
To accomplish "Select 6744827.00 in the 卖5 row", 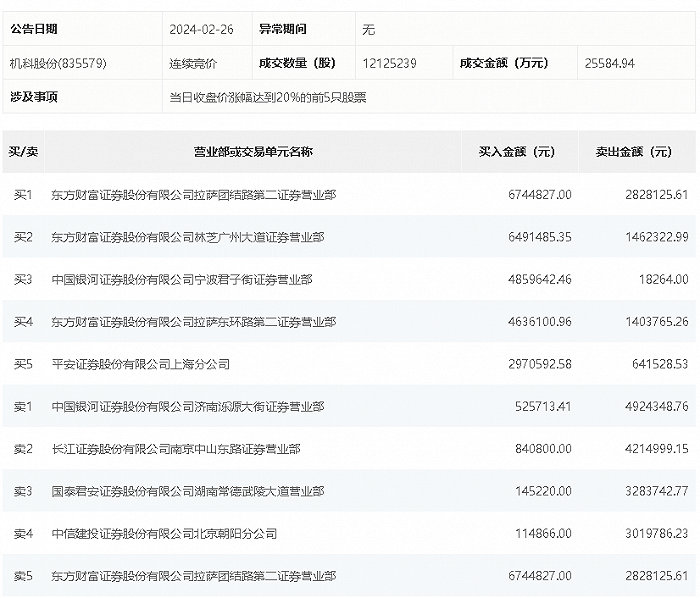I will tap(540, 576).
